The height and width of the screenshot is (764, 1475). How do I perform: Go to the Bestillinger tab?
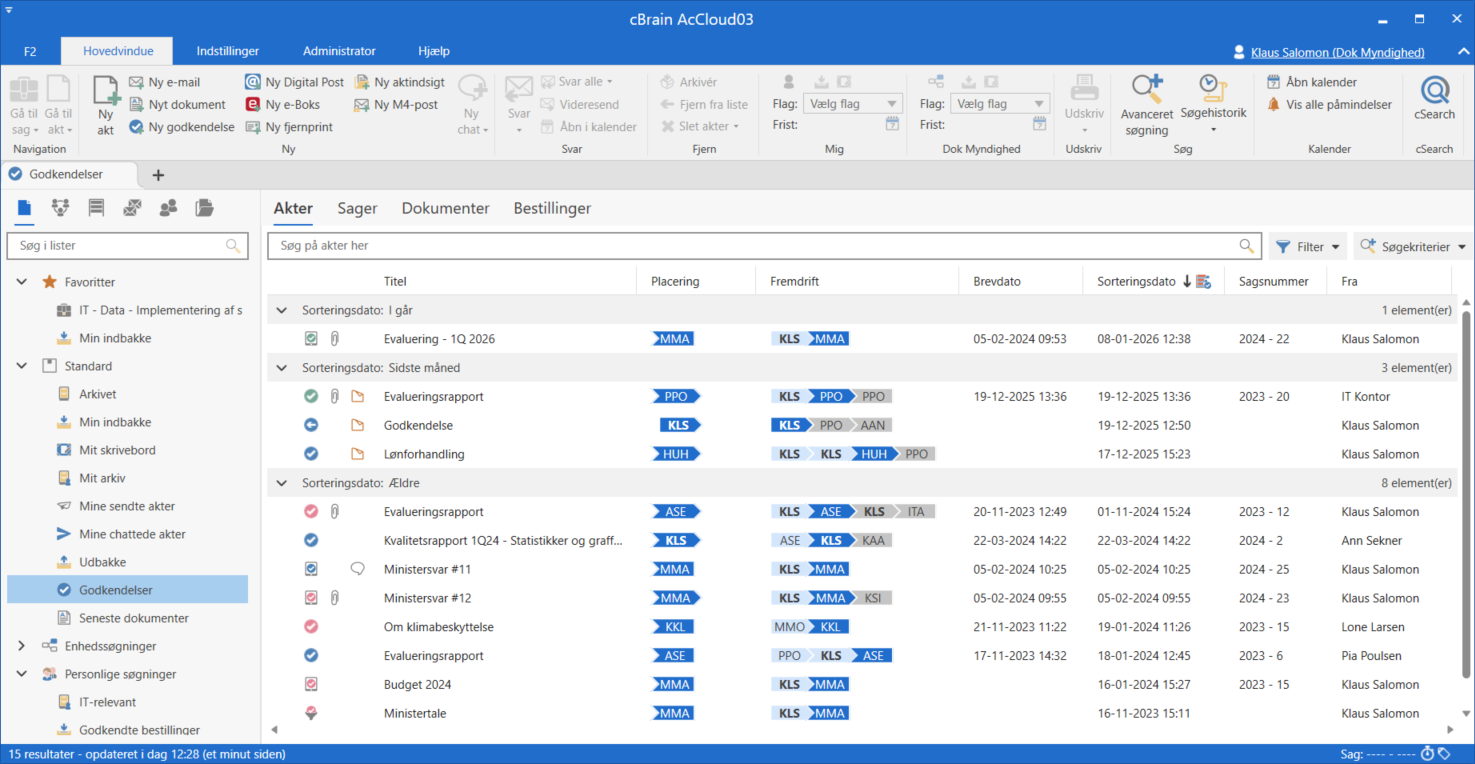pos(552,209)
